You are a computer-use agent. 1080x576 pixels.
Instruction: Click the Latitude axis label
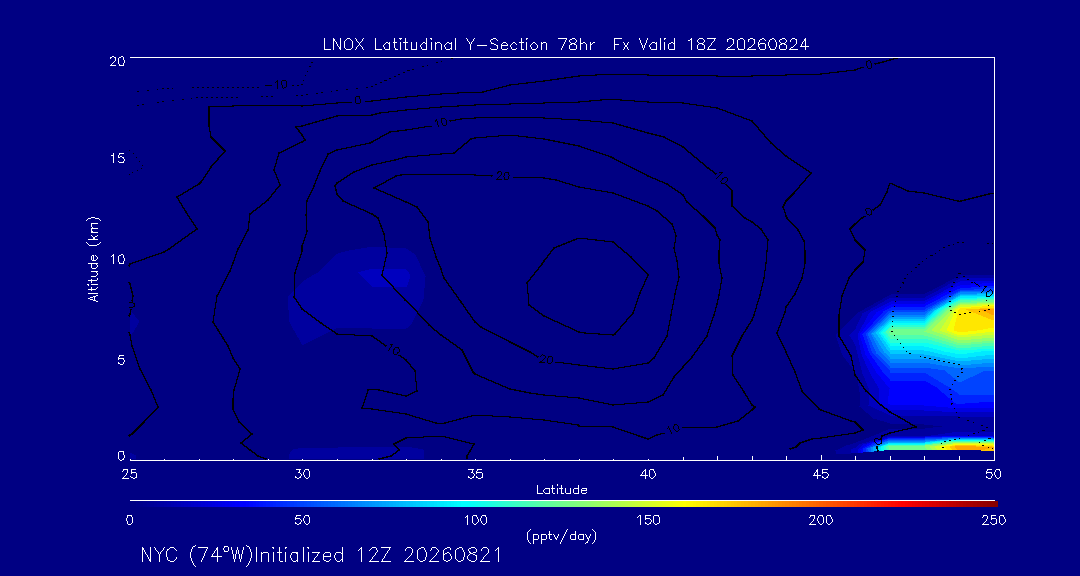pos(561,490)
